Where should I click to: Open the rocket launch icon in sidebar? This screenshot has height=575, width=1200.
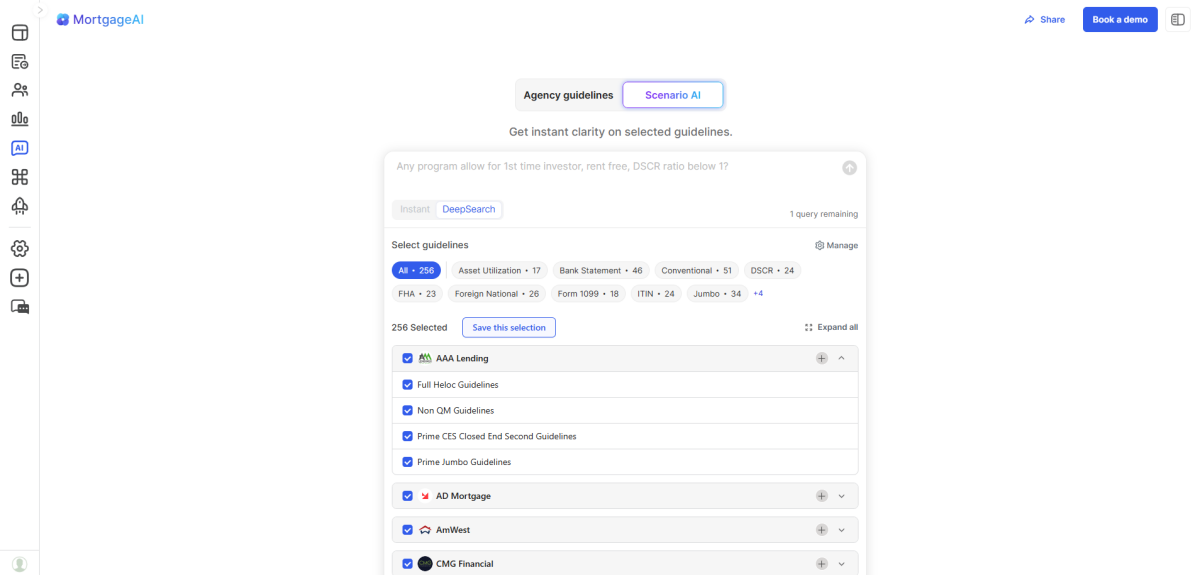pos(19,206)
